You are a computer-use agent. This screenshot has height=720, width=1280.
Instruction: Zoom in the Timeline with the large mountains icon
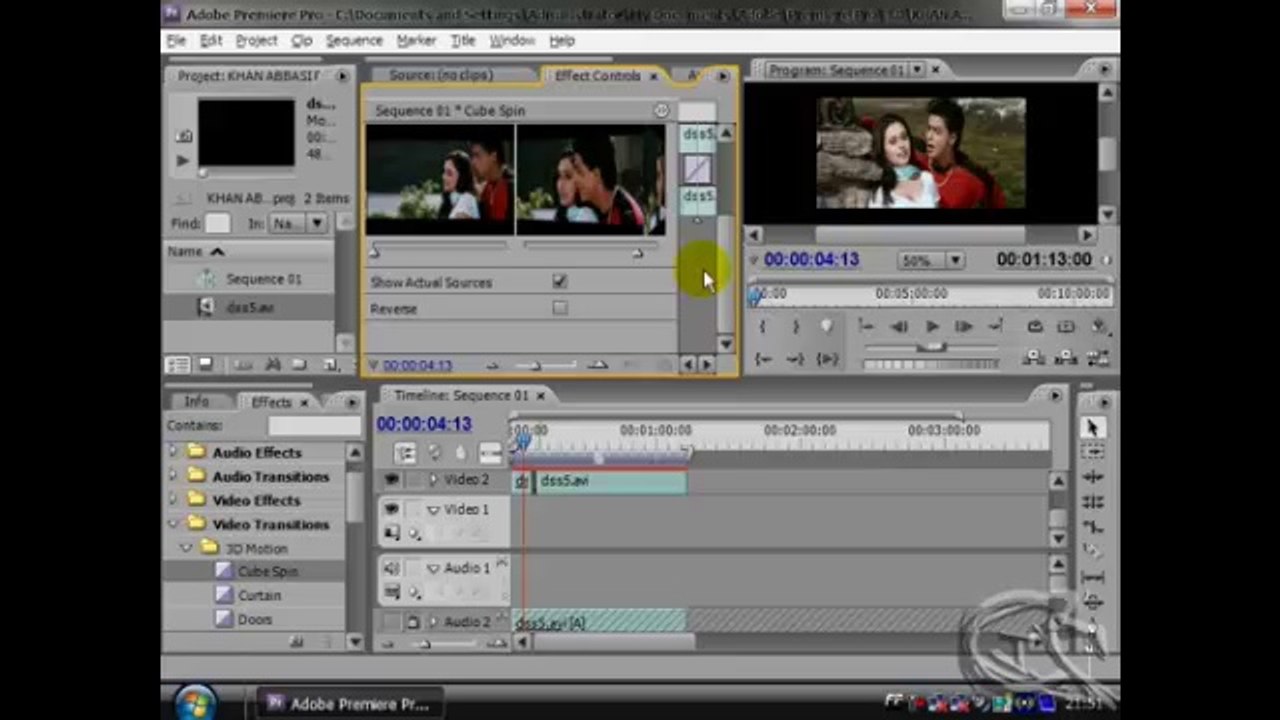pyautogui.click(x=499, y=645)
